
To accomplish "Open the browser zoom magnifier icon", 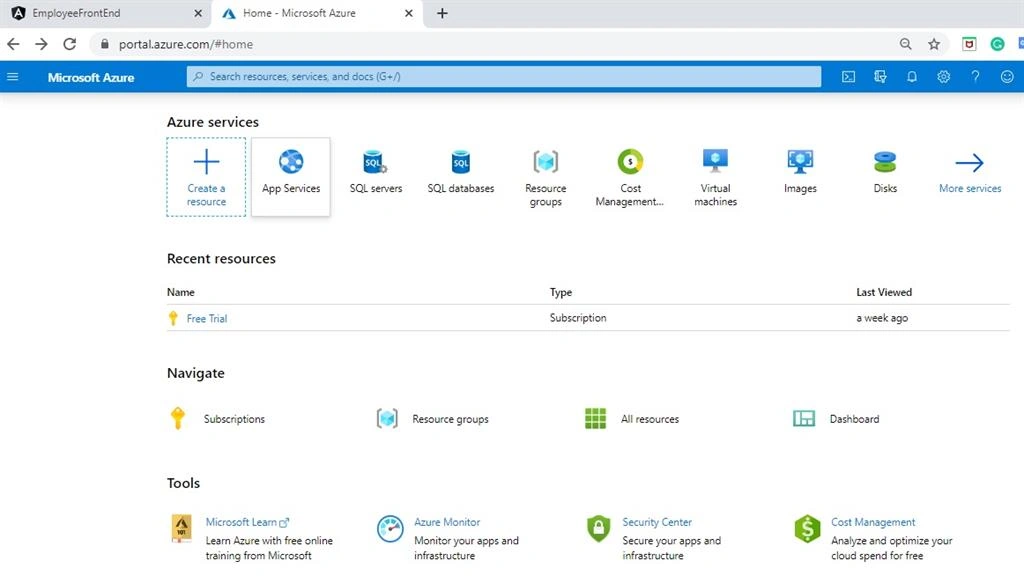I will (905, 44).
